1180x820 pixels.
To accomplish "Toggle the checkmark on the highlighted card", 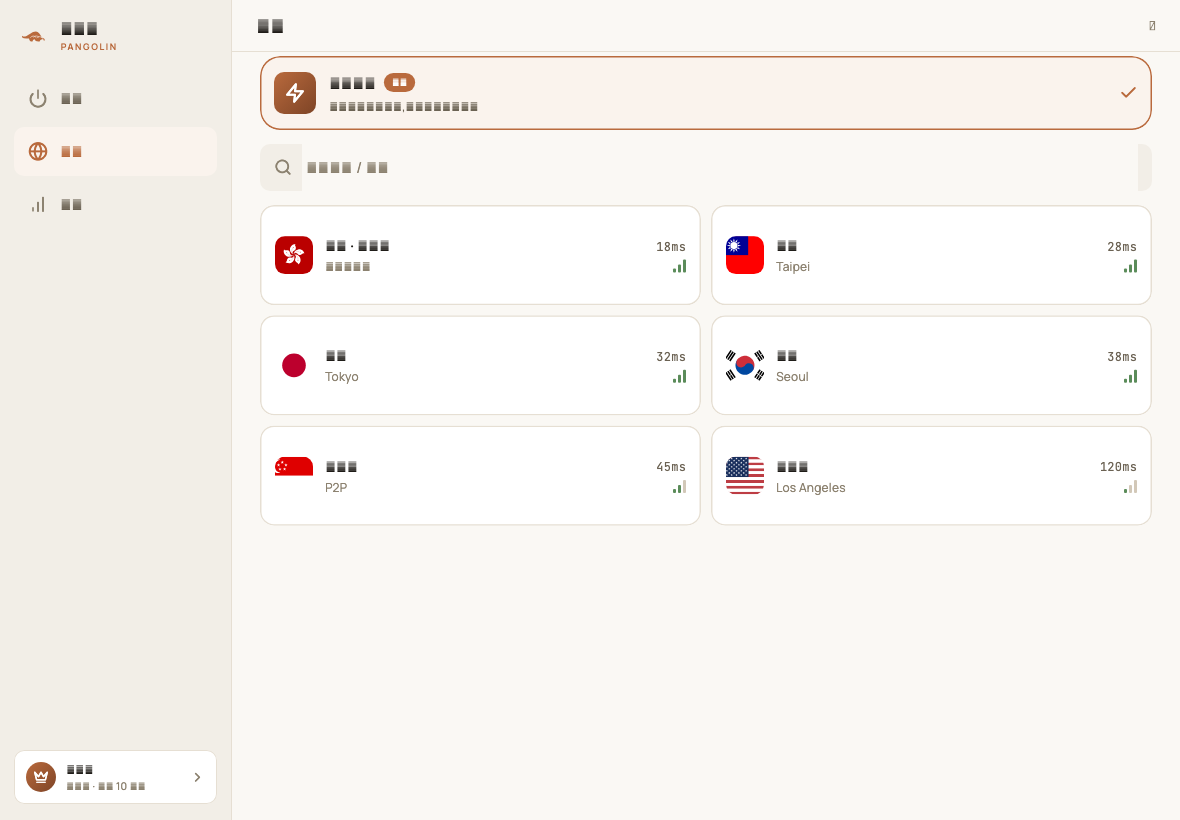I will (x=1128, y=93).
